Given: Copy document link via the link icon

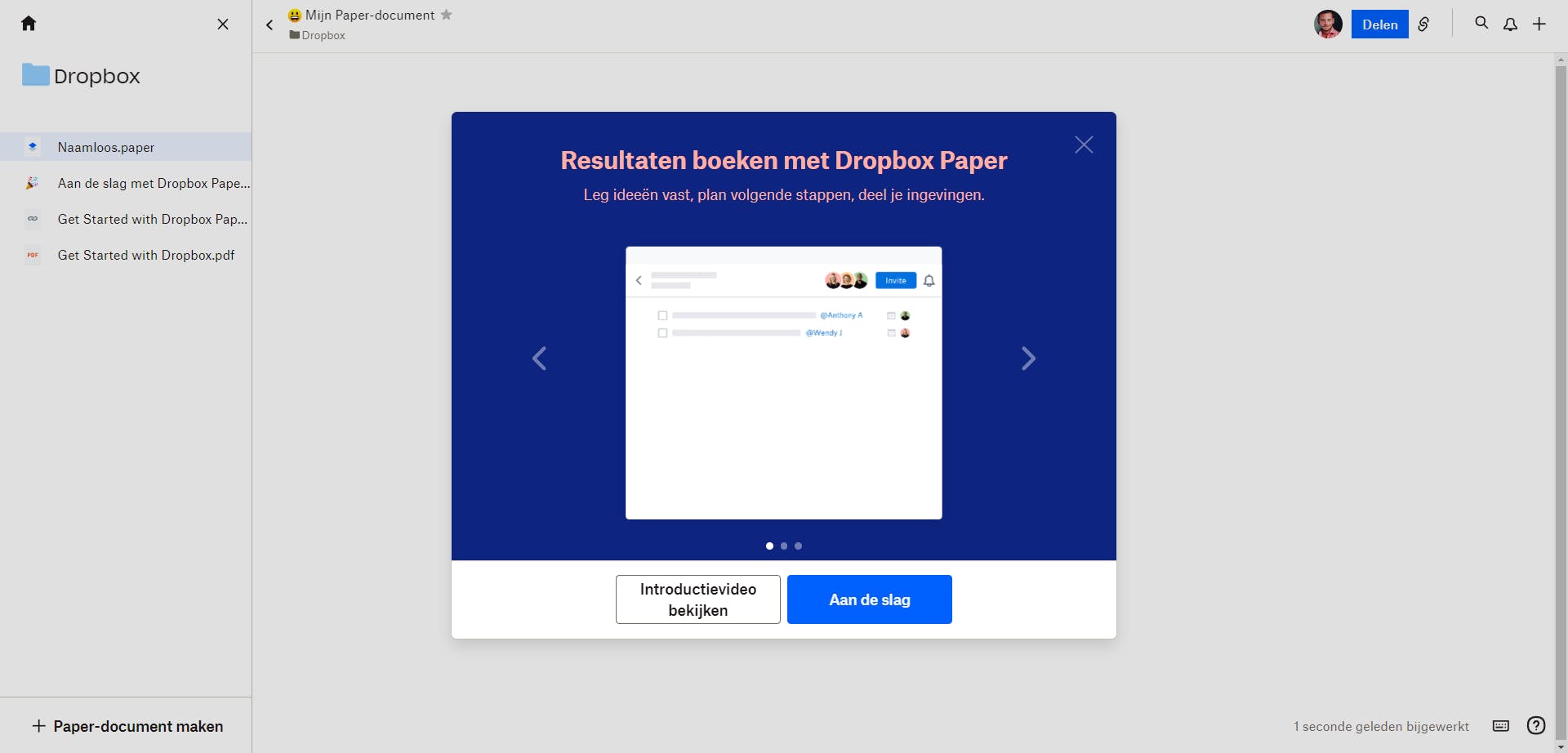Looking at the screenshot, I should click(x=1423, y=25).
